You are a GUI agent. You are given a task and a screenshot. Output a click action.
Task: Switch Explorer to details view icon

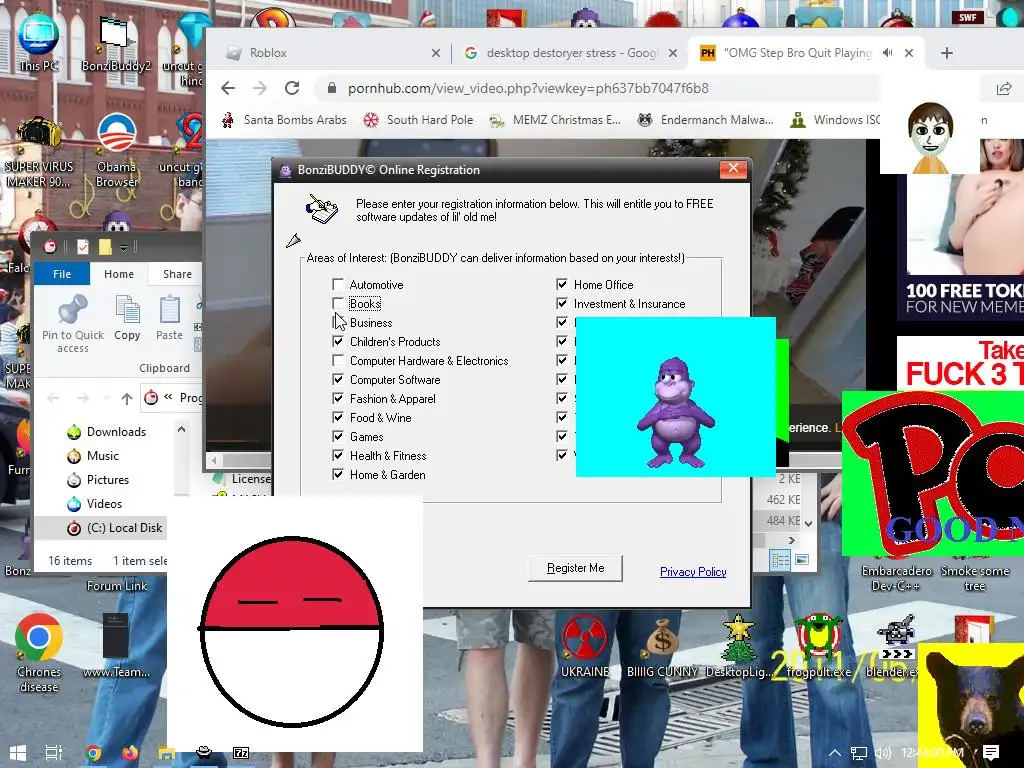780,560
